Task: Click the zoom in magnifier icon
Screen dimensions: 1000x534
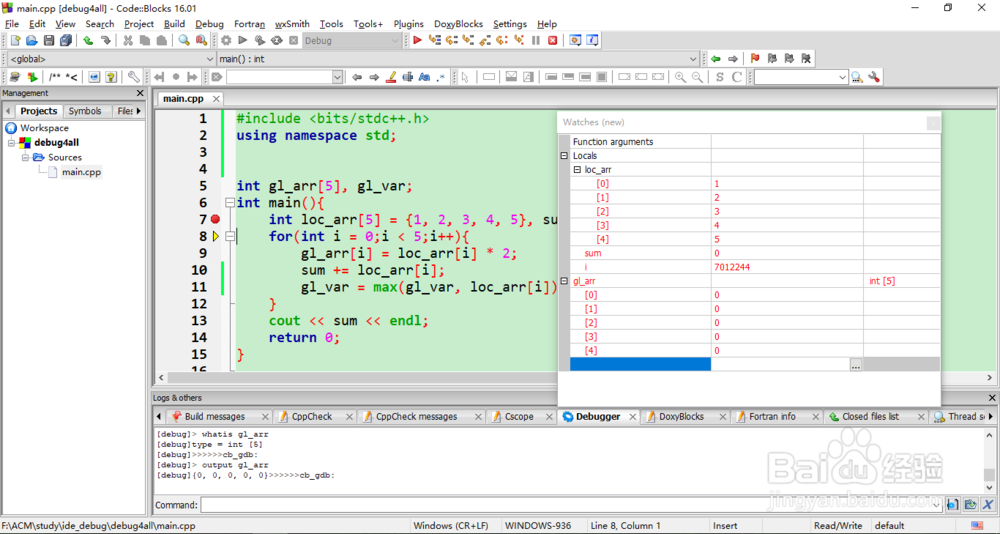Action: [x=680, y=77]
